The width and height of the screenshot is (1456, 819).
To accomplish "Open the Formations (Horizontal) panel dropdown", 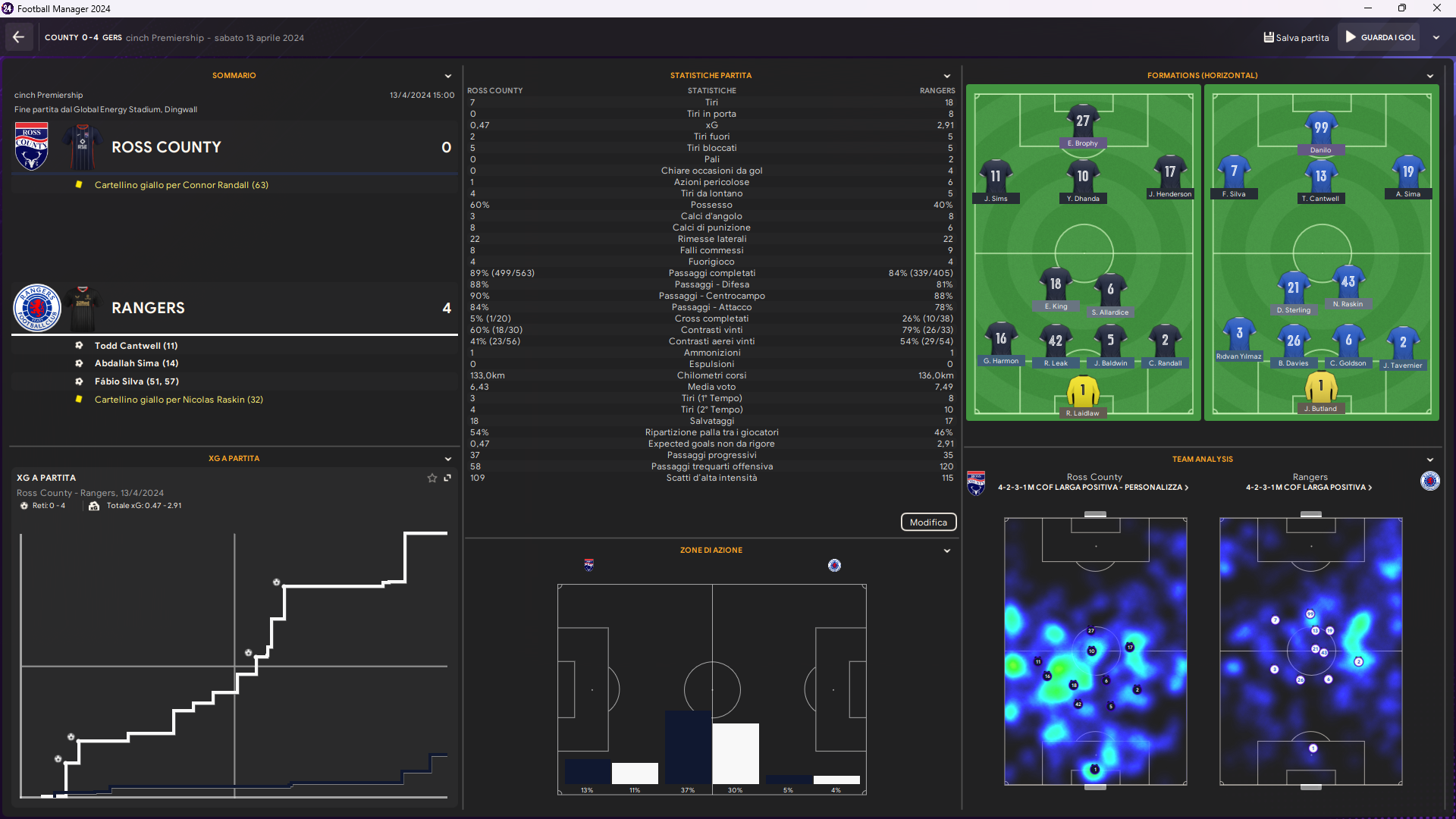I will [1429, 76].
